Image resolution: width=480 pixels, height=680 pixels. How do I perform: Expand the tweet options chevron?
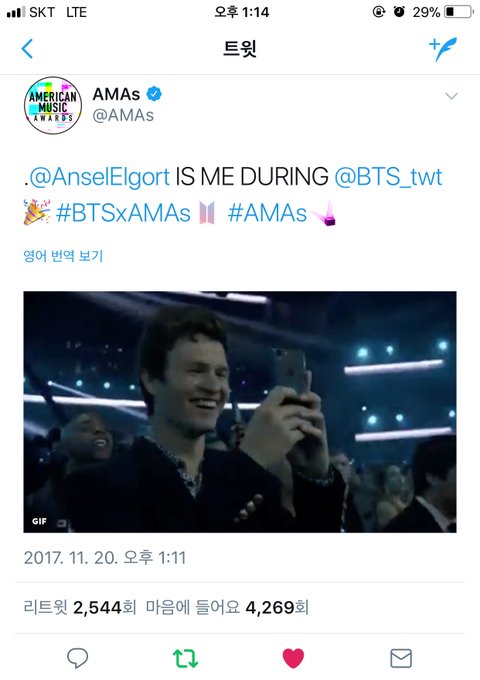click(451, 96)
